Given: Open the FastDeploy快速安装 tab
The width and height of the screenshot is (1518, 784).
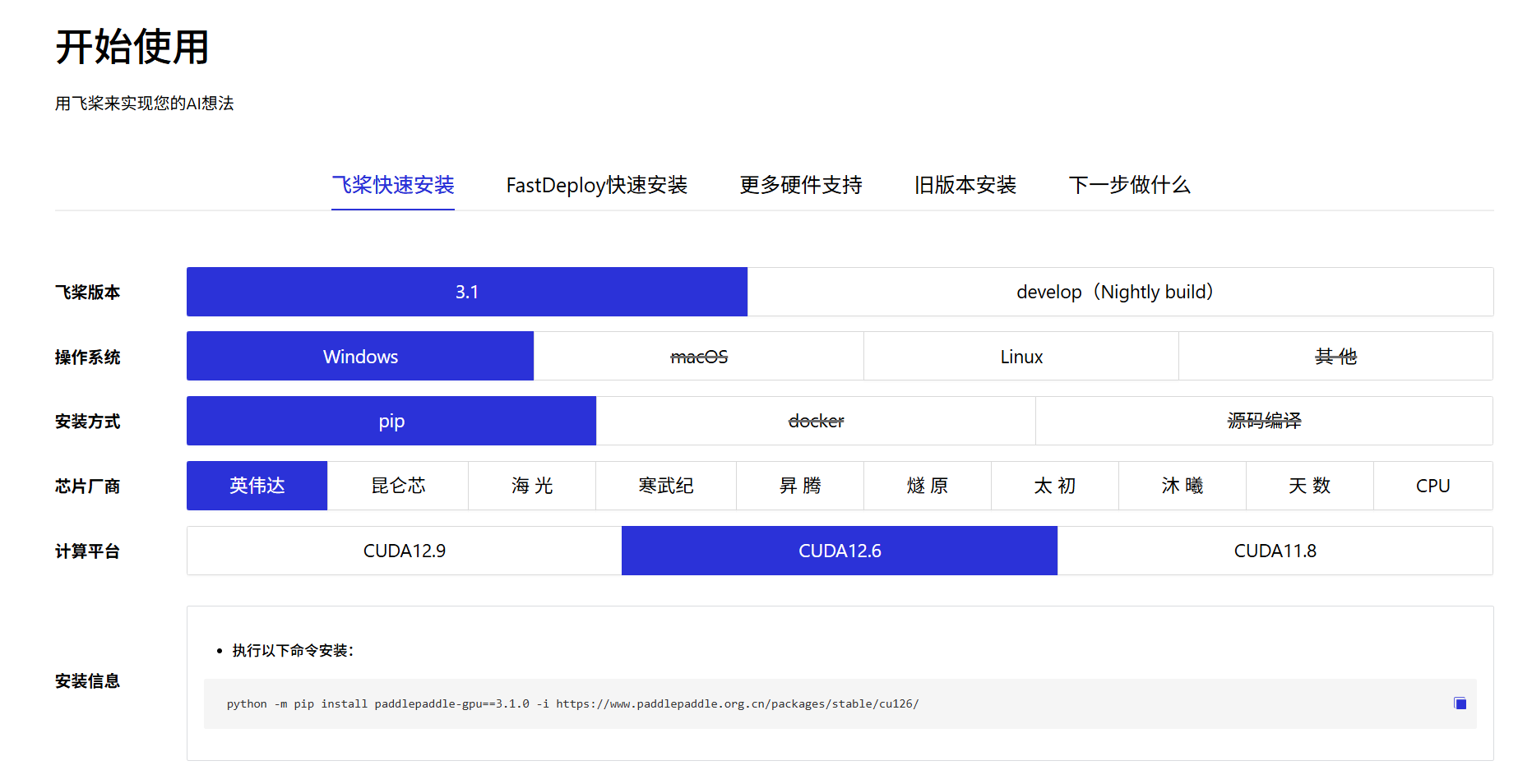Looking at the screenshot, I should pyautogui.click(x=597, y=186).
